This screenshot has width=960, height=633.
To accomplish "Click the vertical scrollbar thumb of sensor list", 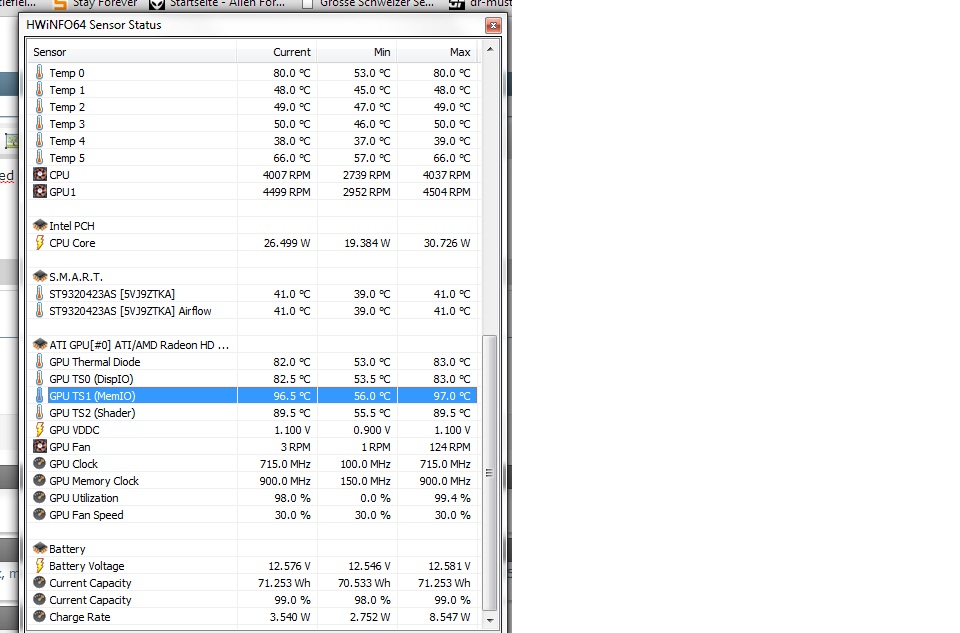I will 489,473.
